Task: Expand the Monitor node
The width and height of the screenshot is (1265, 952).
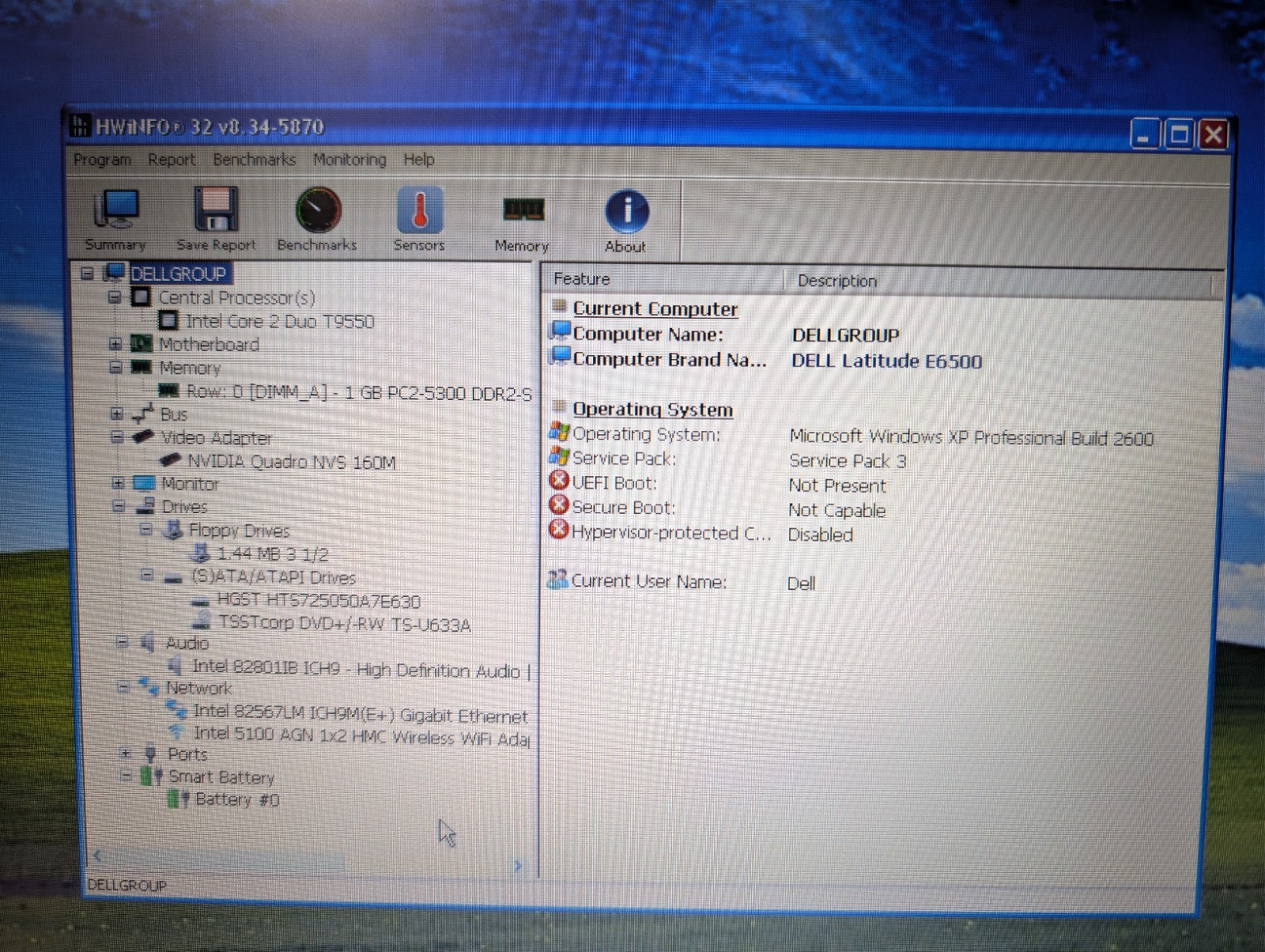Action: (x=119, y=482)
